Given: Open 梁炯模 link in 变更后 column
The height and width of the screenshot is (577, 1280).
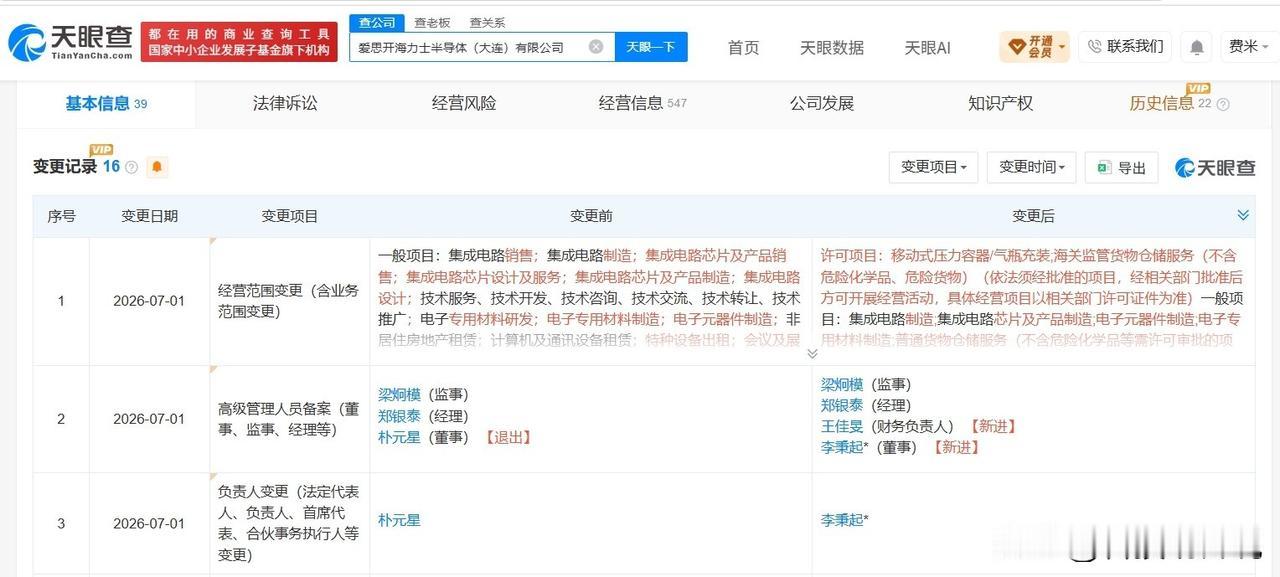Looking at the screenshot, I should tap(843, 384).
